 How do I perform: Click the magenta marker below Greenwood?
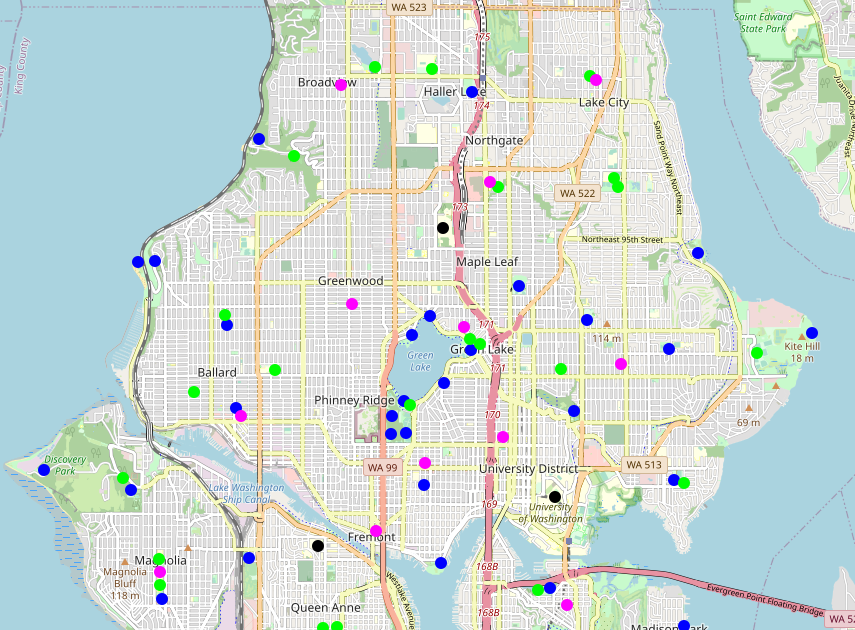[x=351, y=302]
